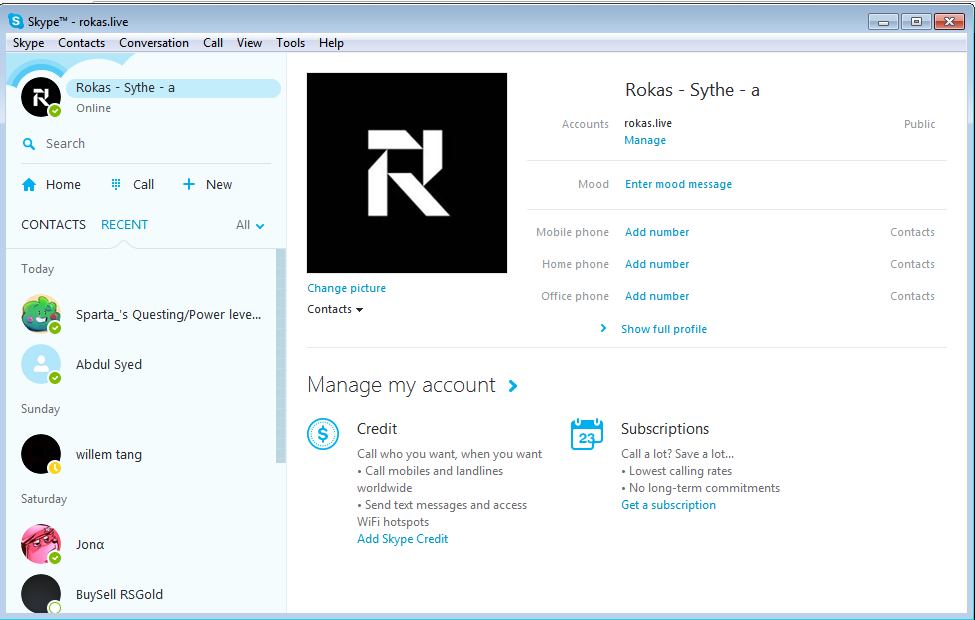This screenshot has height=620, width=975.
Task: Click the Public privacy label for Accounts
Action: (x=919, y=124)
